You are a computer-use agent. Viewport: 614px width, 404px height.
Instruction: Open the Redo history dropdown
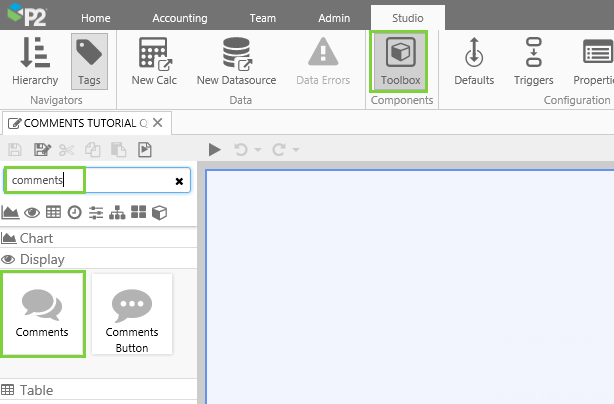[296, 150]
